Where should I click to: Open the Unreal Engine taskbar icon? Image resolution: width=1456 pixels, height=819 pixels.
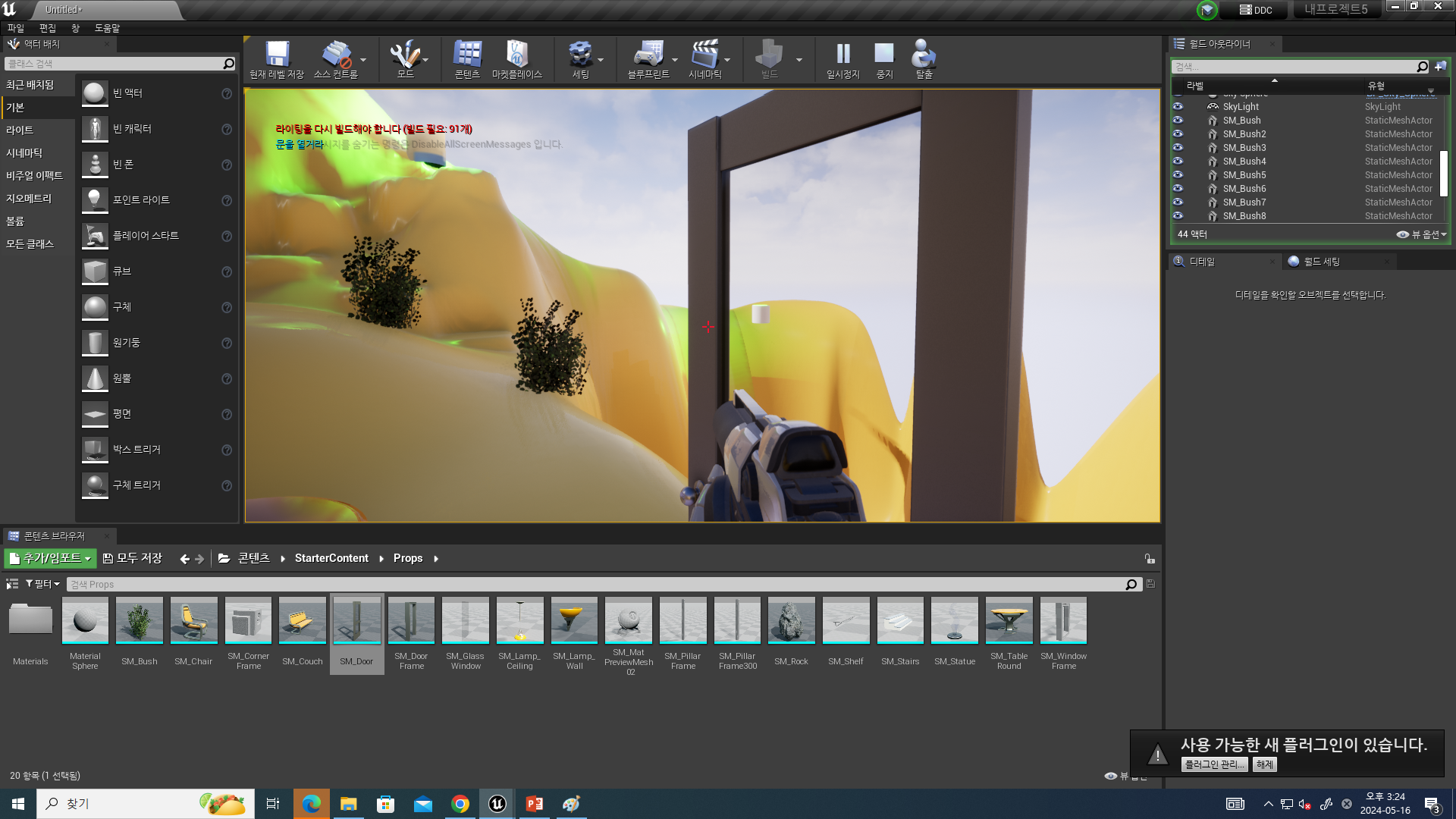[x=497, y=804]
